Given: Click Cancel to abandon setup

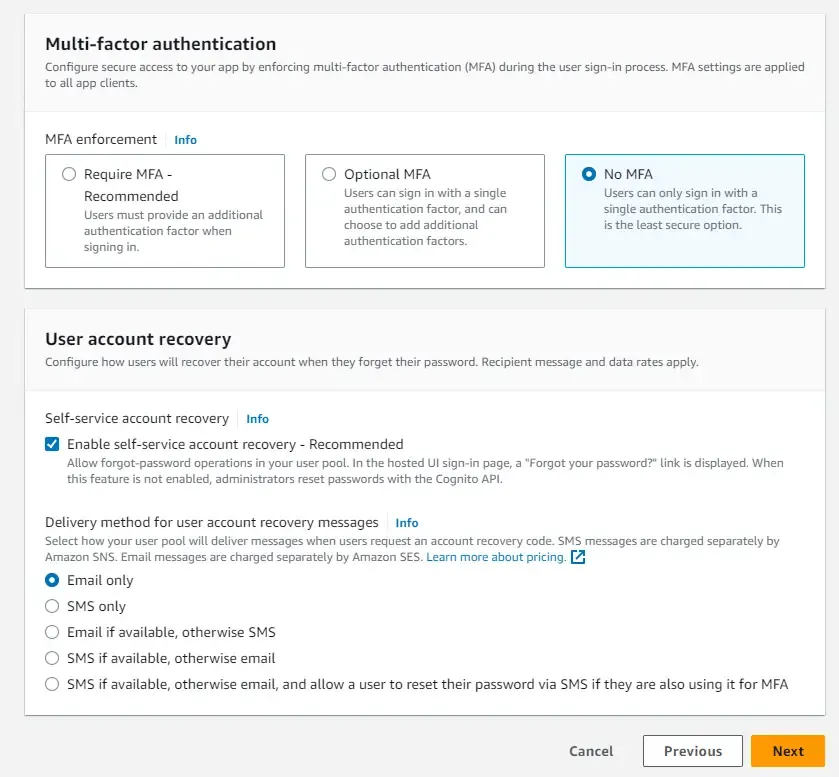Looking at the screenshot, I should [591, 750].
